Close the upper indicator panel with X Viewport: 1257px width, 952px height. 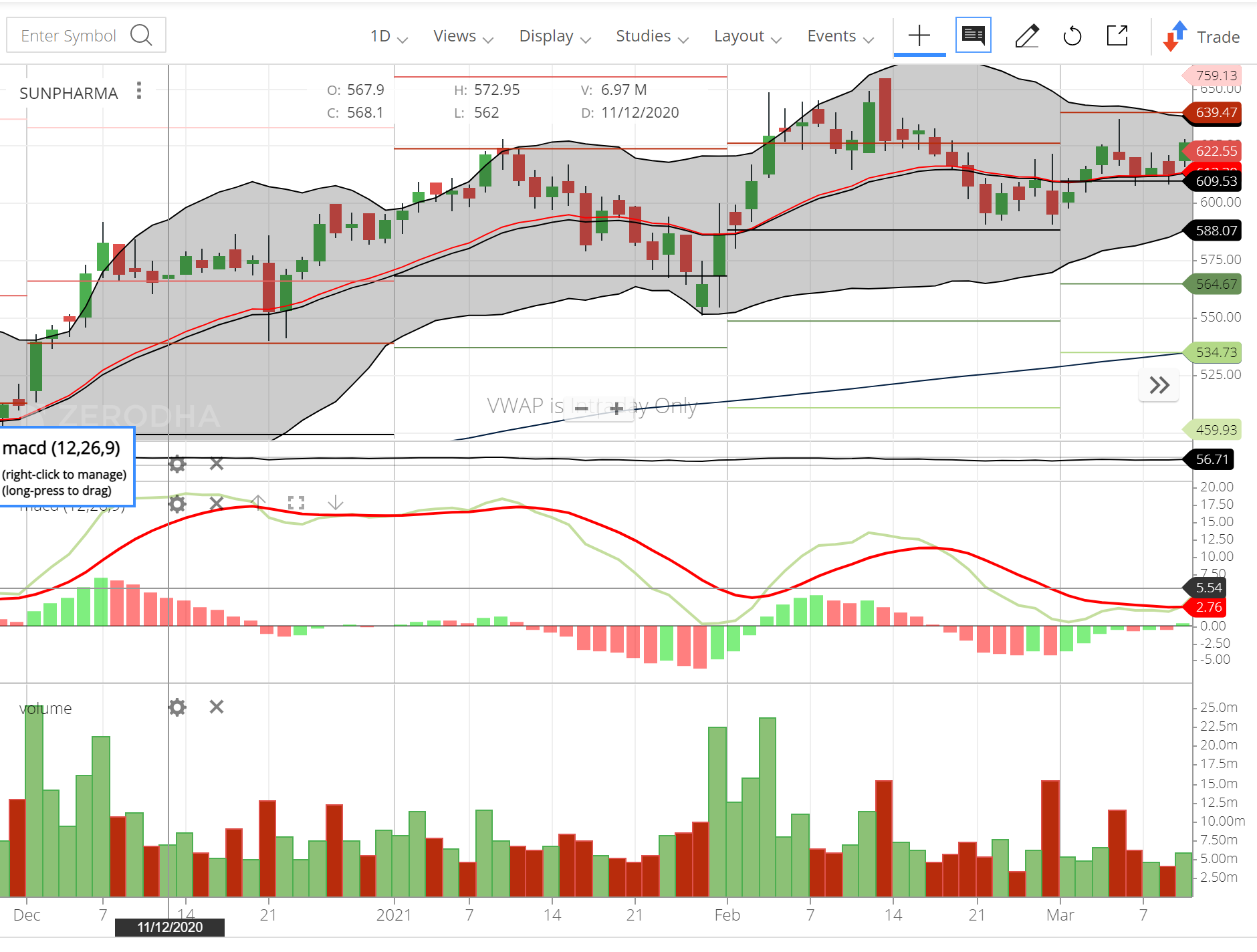pyautogui.click(x=216, y=463)
